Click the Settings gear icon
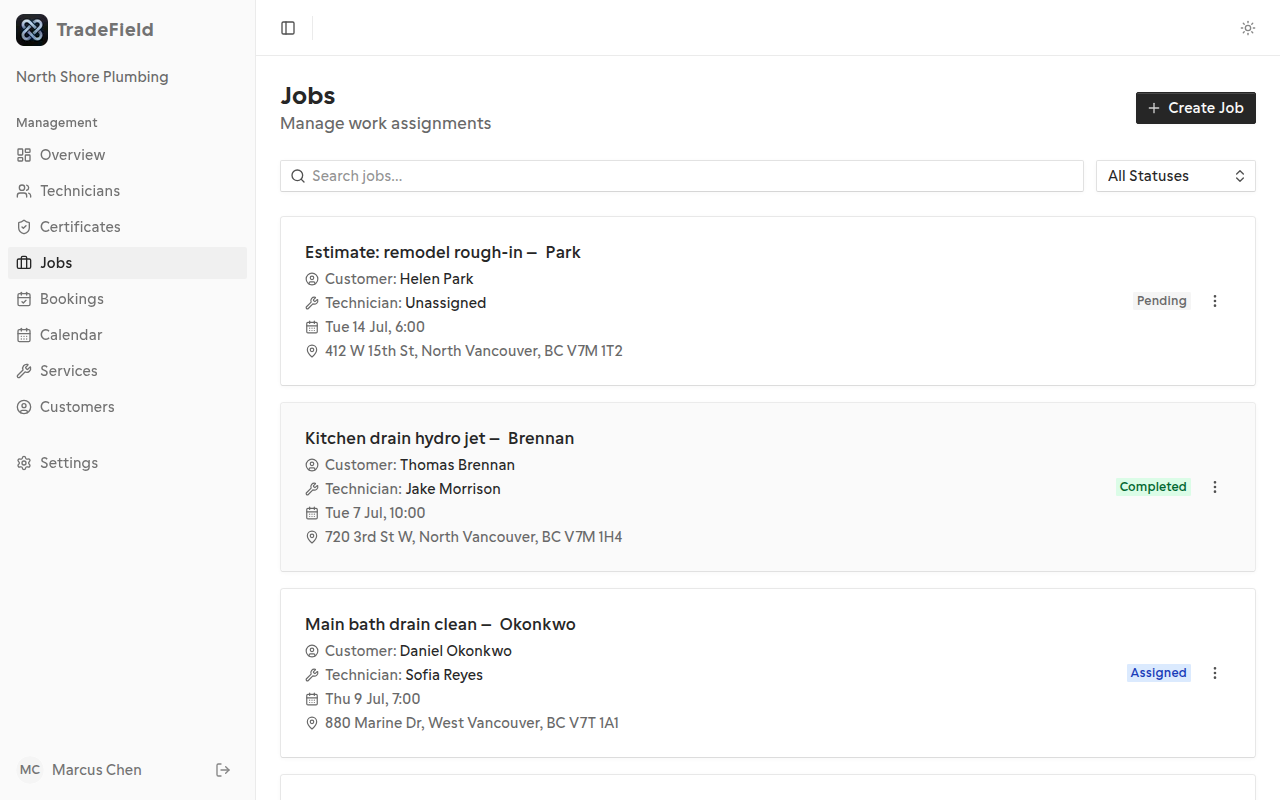The image size is (1280, 800). pyautogui.click(x=24, y=463)
